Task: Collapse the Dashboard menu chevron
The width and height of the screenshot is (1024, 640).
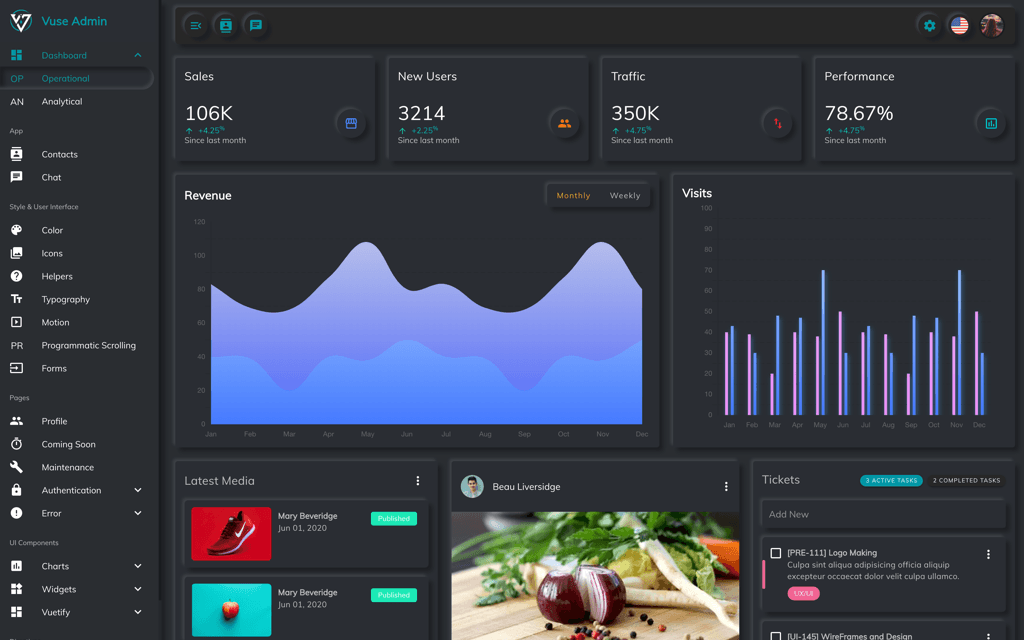Action: point(138,55)
